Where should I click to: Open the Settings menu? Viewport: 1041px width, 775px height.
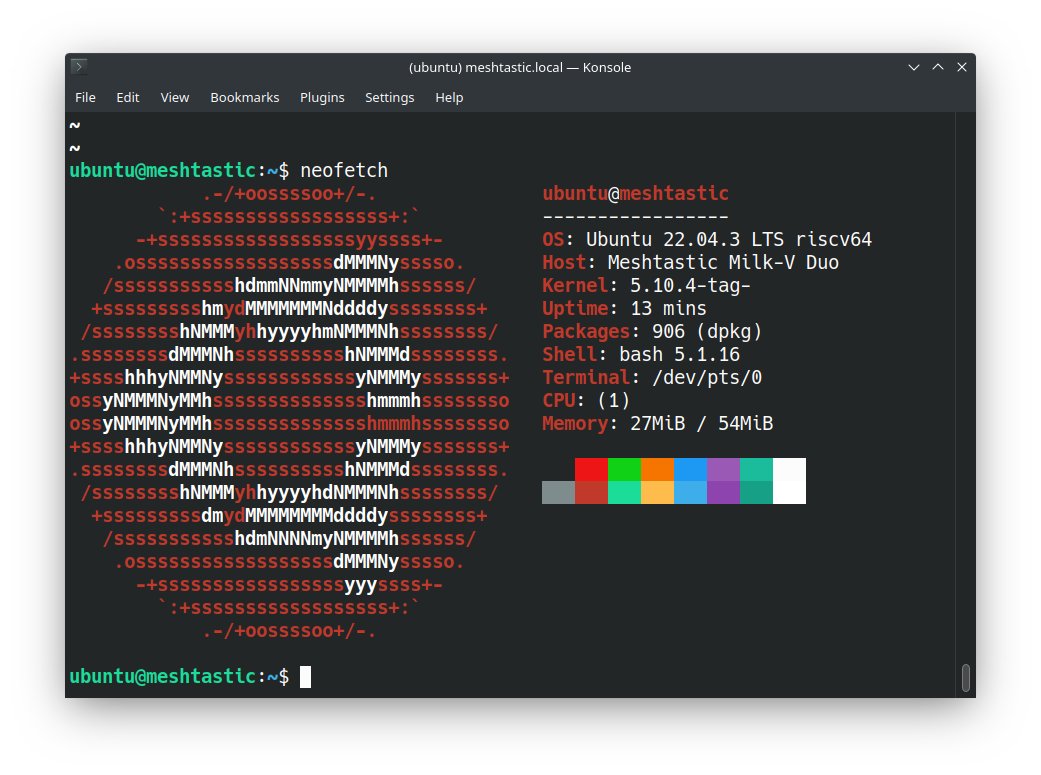click(389, 98)
